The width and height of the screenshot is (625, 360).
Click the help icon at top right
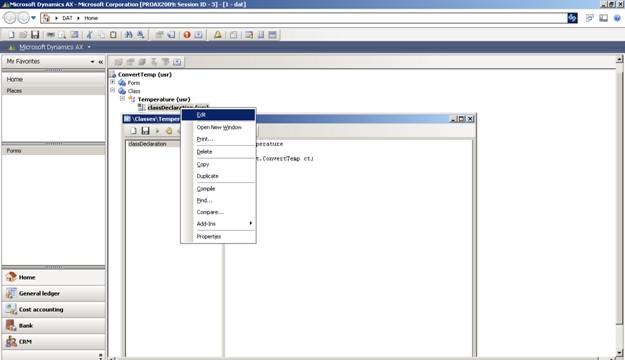tap(617, 18)
